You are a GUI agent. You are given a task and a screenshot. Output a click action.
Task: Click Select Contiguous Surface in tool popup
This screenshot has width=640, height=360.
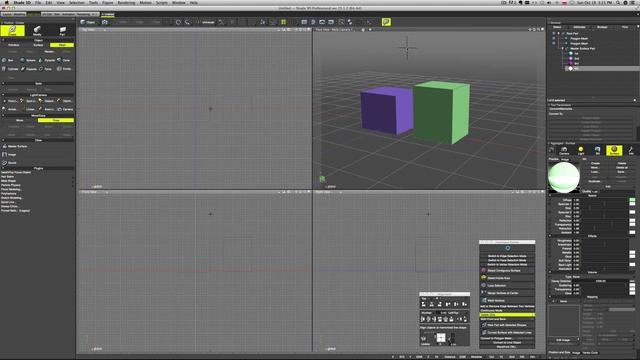click(x=507, y=271)
